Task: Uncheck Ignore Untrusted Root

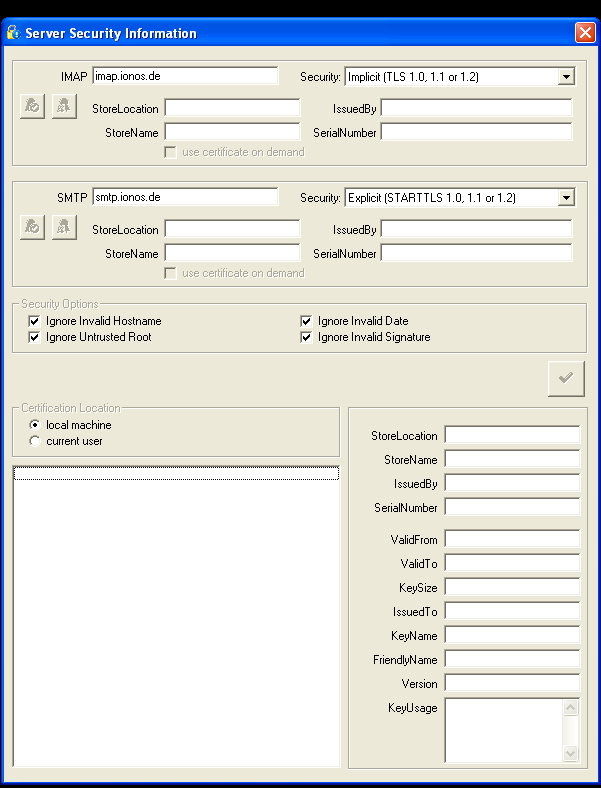Action: (x=35, y=337)
